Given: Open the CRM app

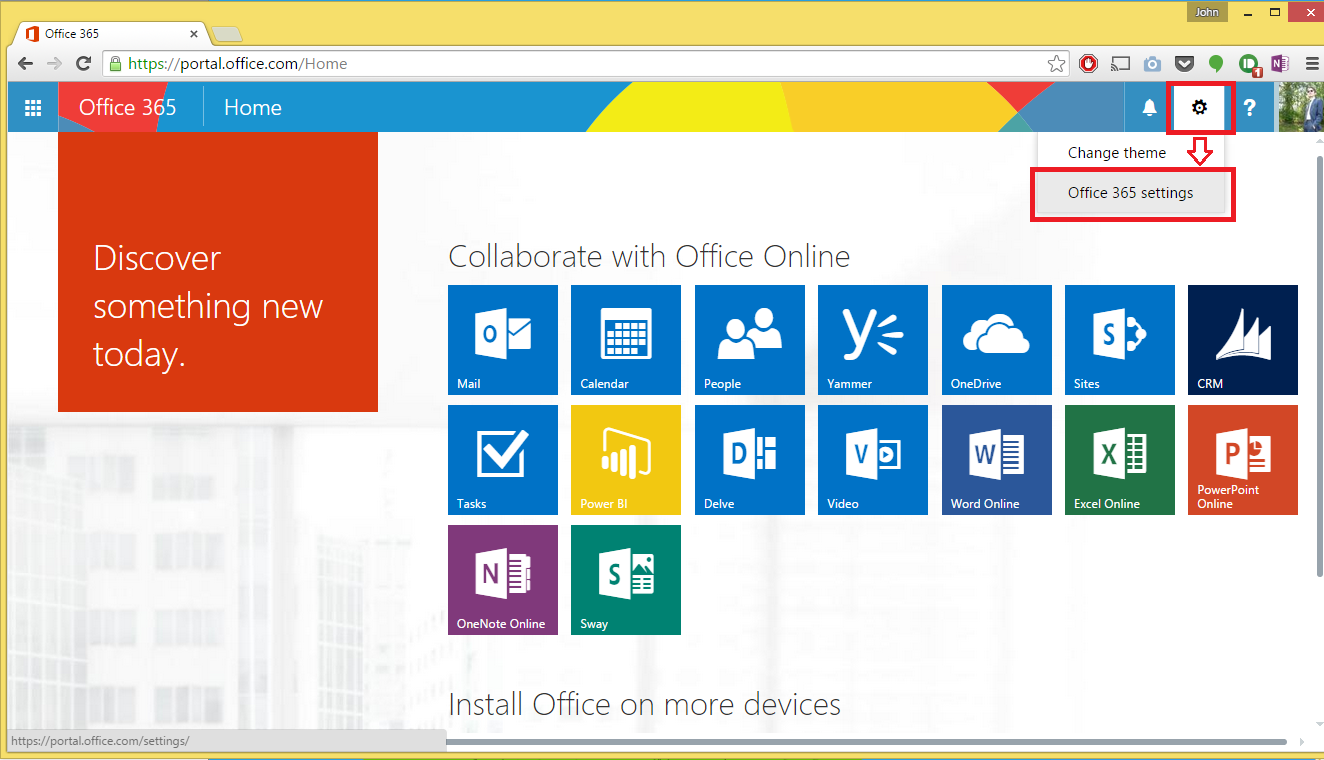Looking at the screenshot, I should pos(1242,340).
